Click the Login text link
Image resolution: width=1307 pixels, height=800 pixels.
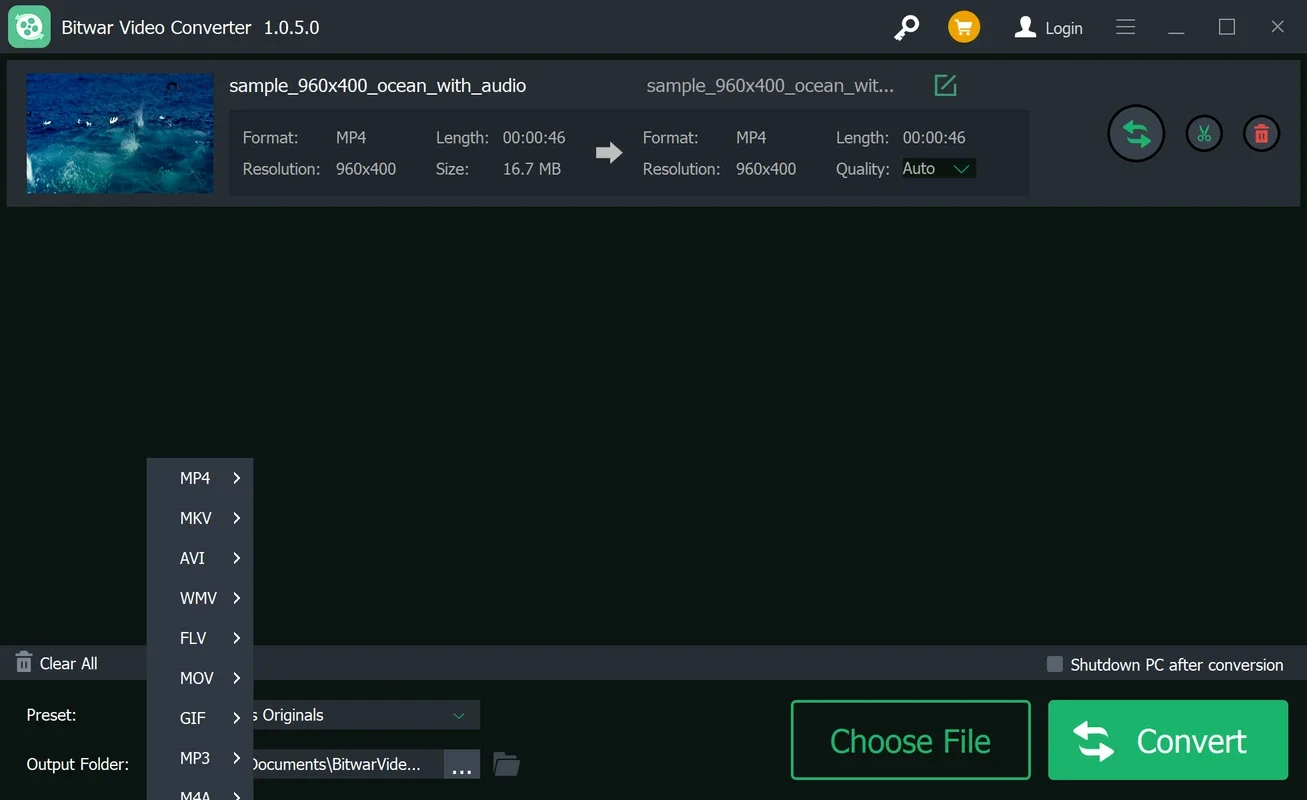tap(1064, 28)
